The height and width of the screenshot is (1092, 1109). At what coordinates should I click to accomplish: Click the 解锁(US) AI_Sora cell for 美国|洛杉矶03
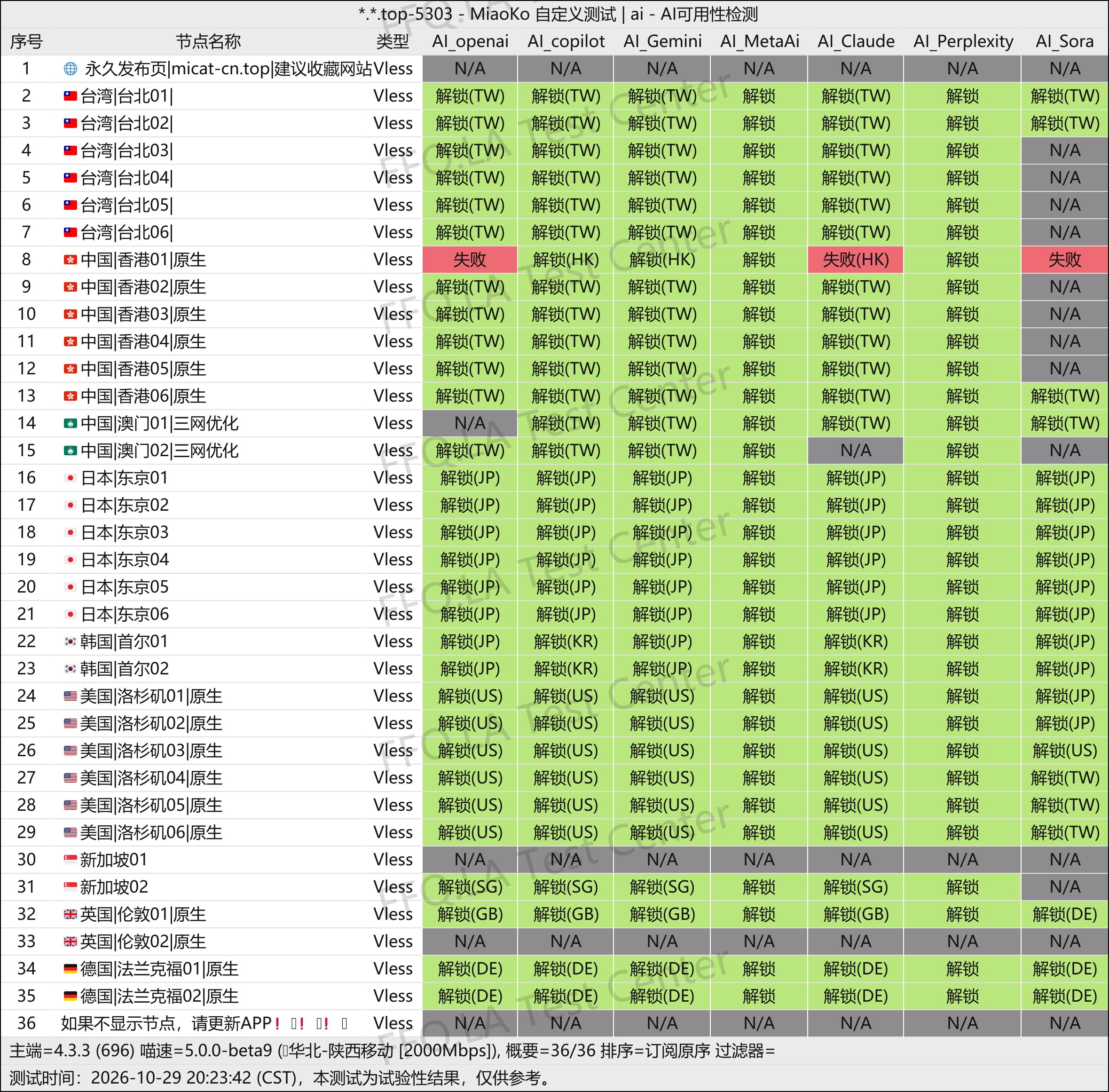[x=1065, y=750]
